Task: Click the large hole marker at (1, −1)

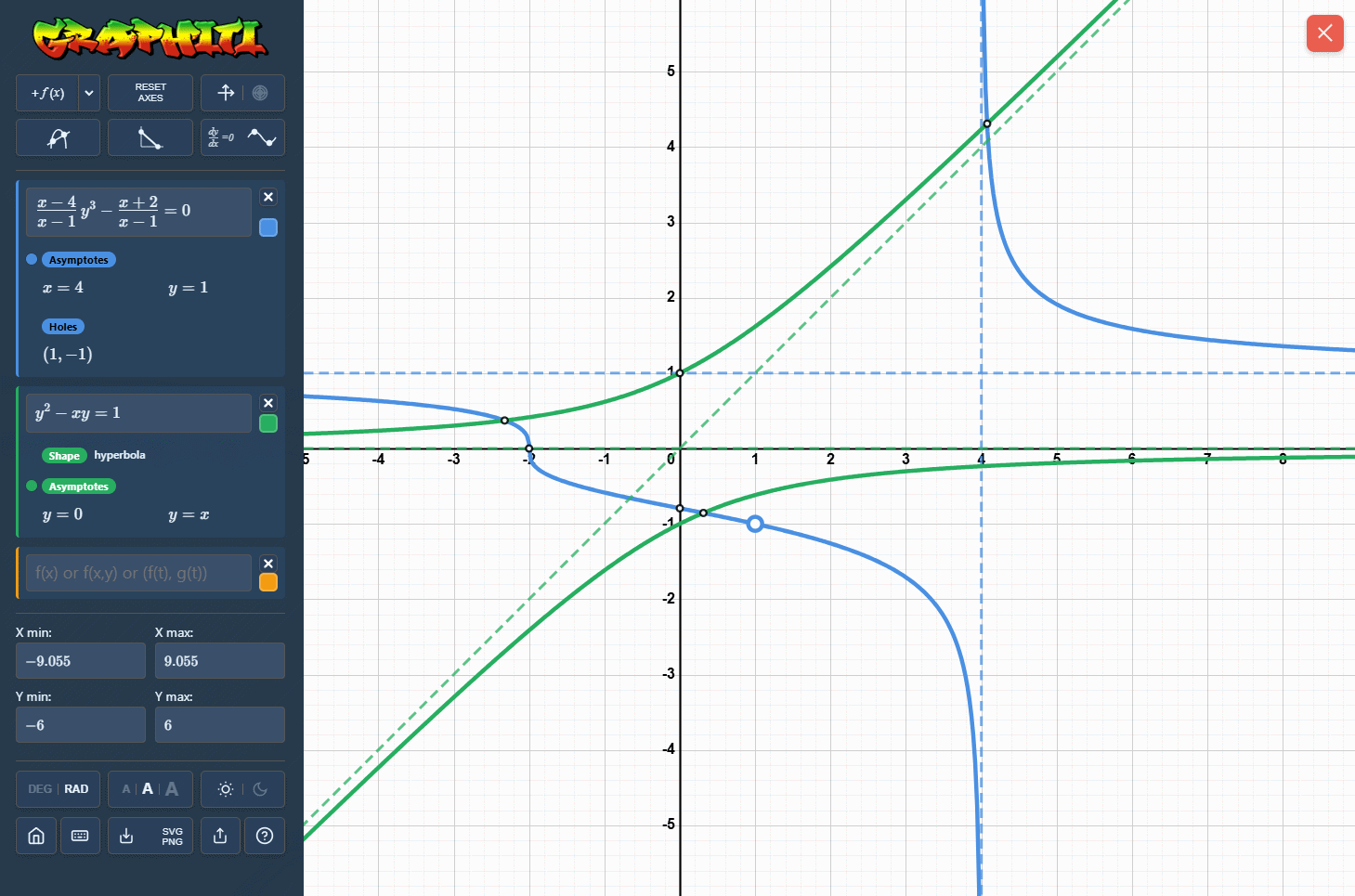Action: [755, 524]
